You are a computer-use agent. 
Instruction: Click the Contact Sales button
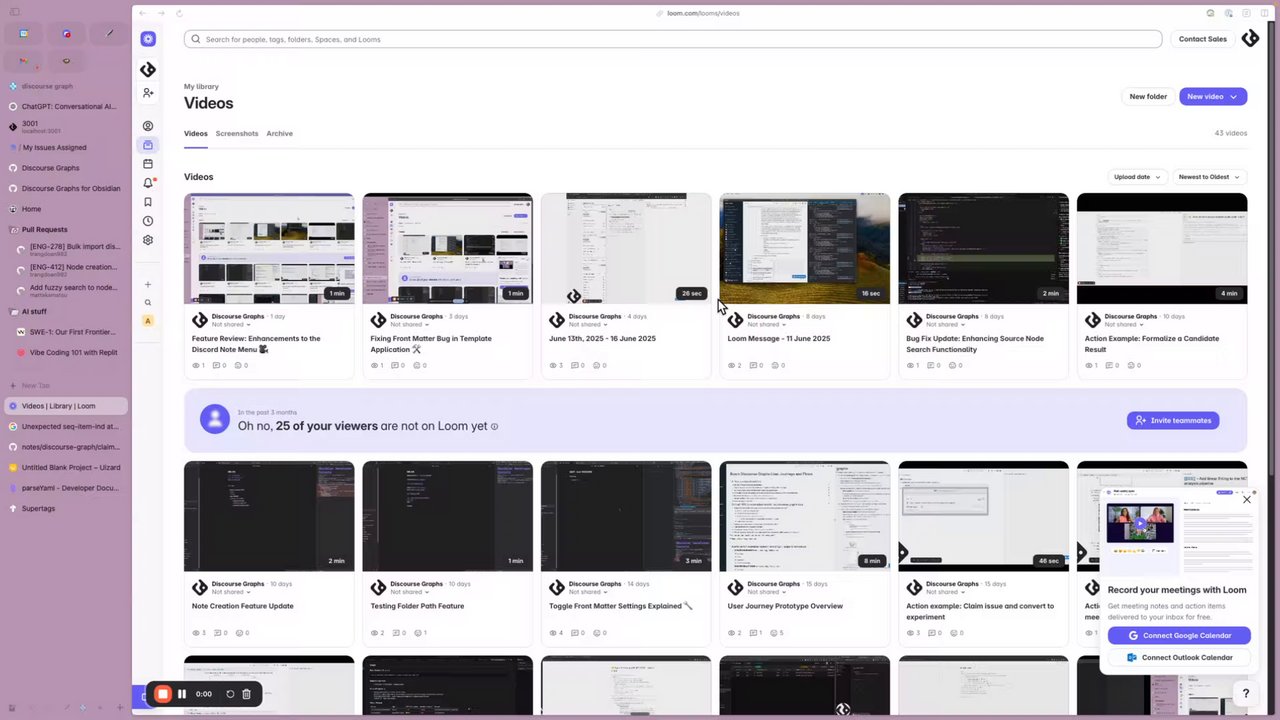[1202, 39]
